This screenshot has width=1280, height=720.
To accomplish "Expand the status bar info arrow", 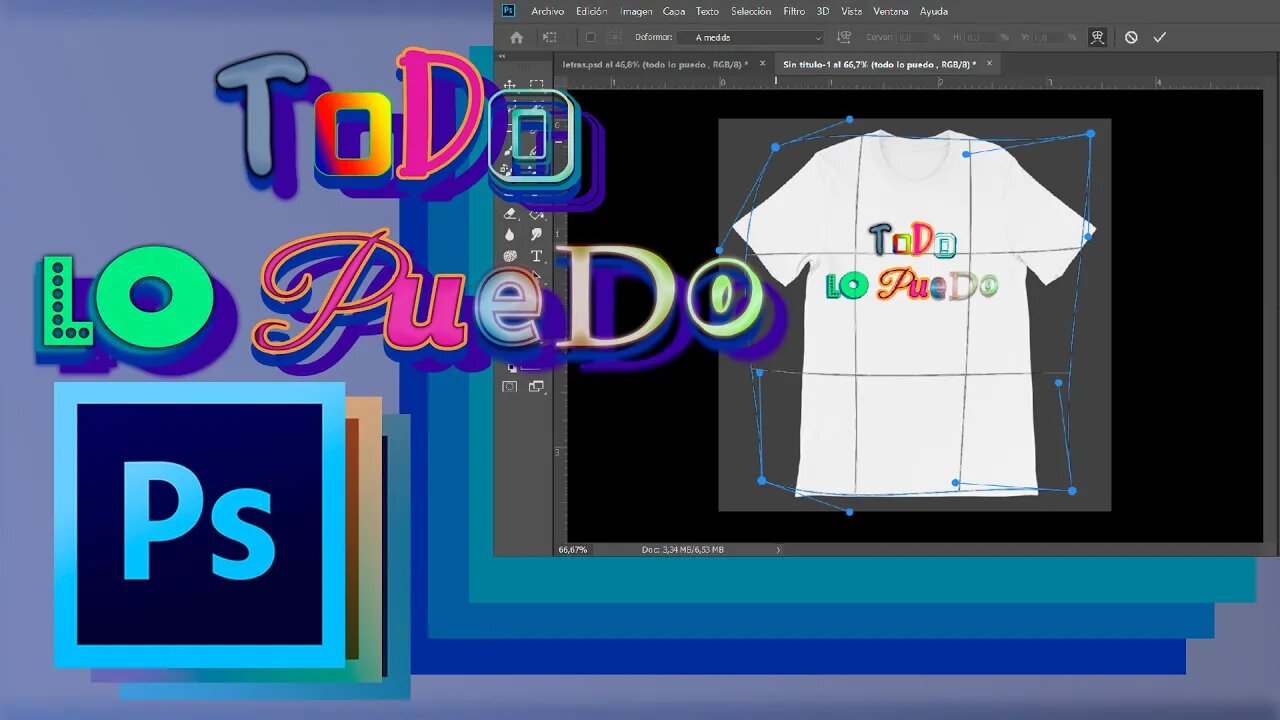I will click(778, 549).
